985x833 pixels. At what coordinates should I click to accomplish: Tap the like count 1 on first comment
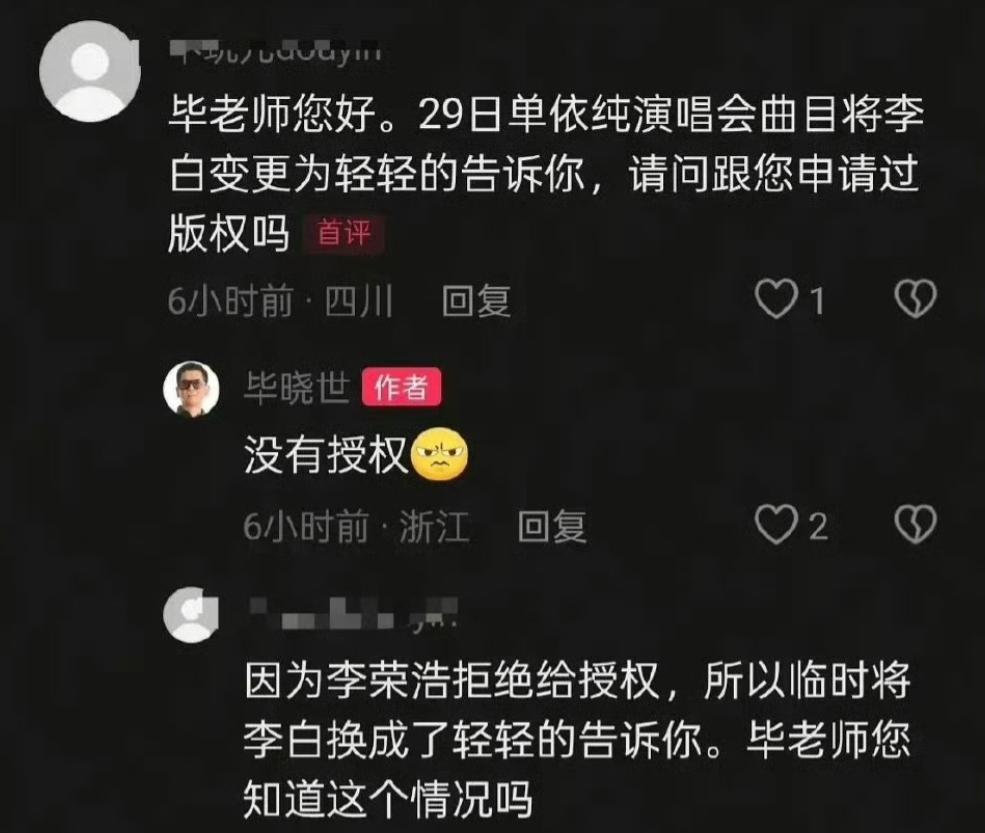817,300
